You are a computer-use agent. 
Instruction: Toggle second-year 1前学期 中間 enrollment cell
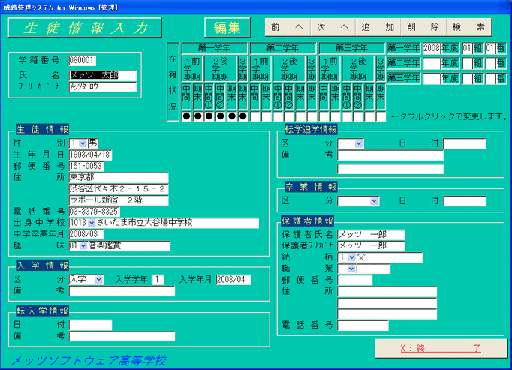(255, 116)
